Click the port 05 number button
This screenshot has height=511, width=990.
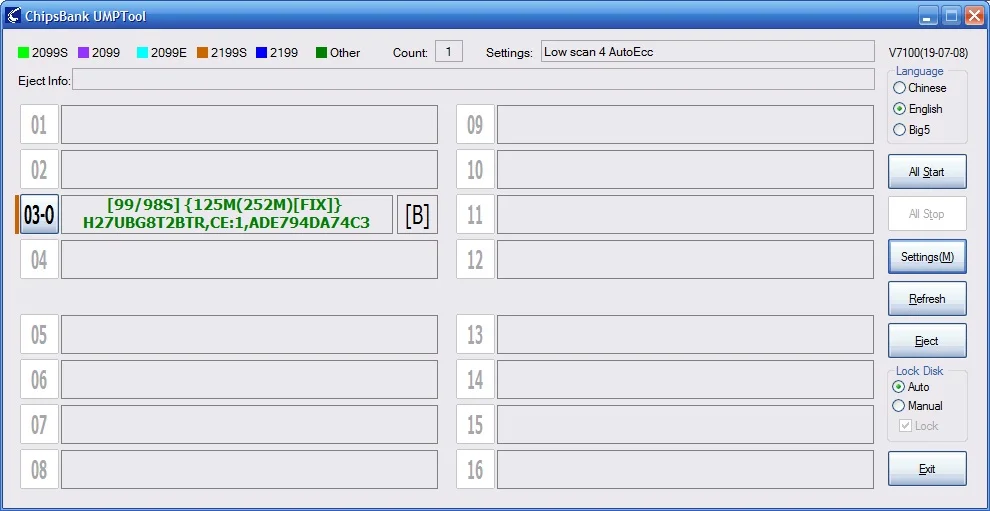tap(39, 334)
